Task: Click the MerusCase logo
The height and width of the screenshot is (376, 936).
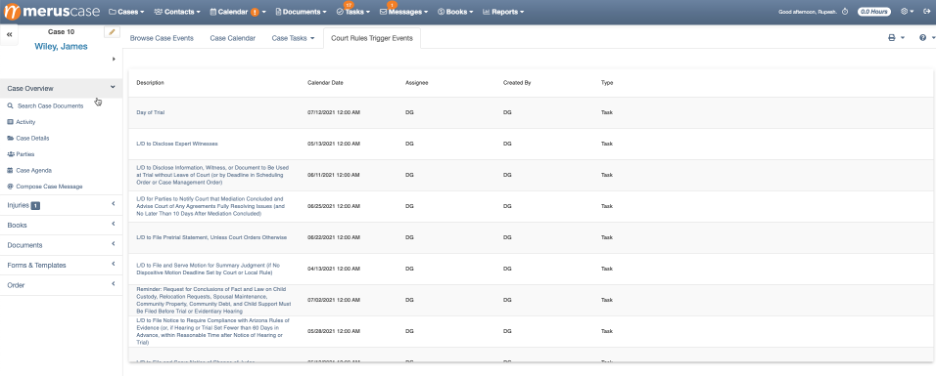Action: click(x=51, y=11)
